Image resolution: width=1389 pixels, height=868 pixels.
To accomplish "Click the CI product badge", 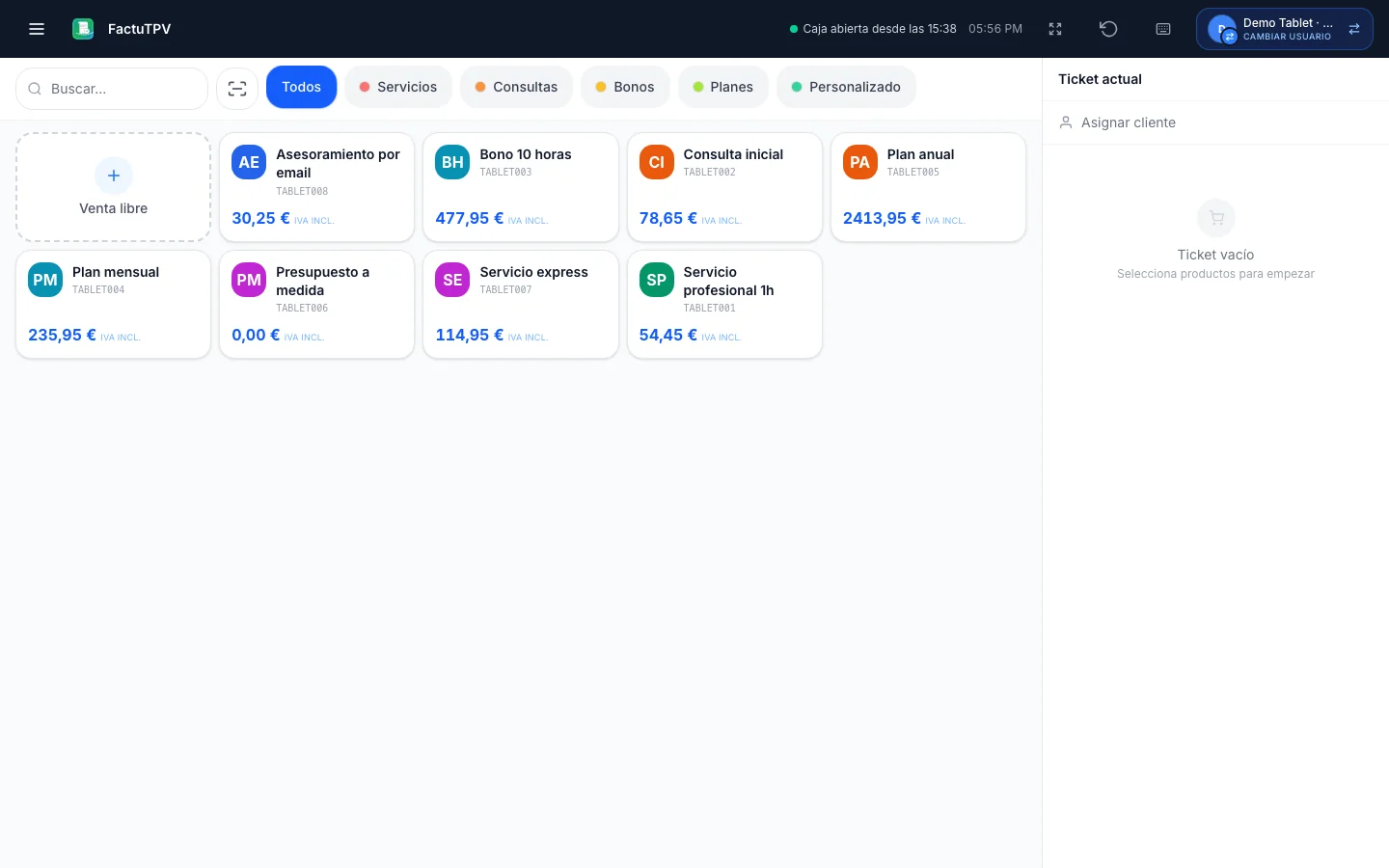I will pos(657,162).
